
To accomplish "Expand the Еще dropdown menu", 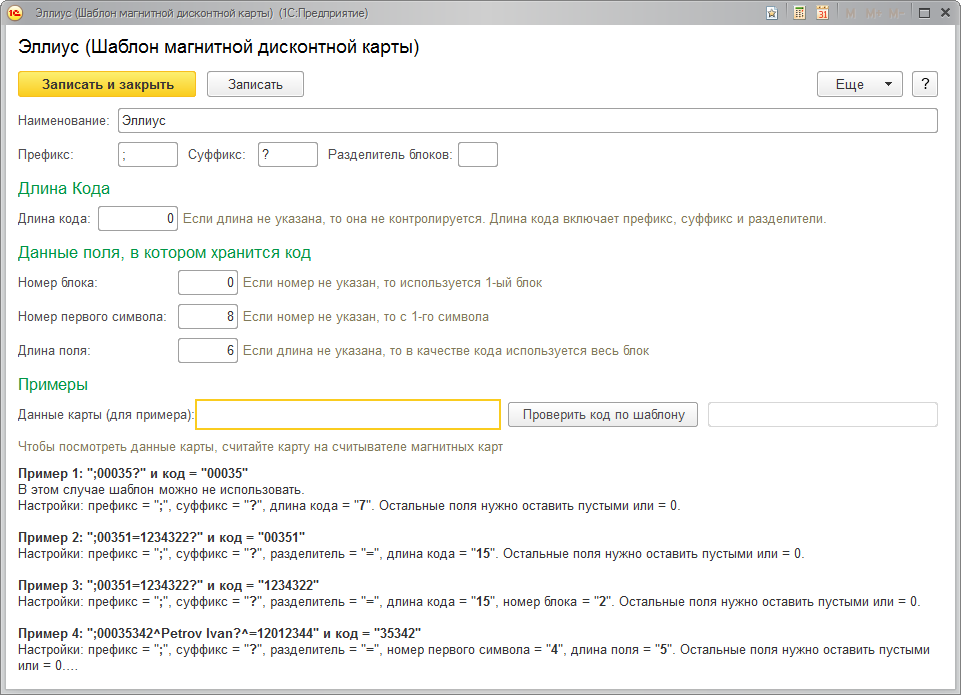I will click(x=860, y=85).
